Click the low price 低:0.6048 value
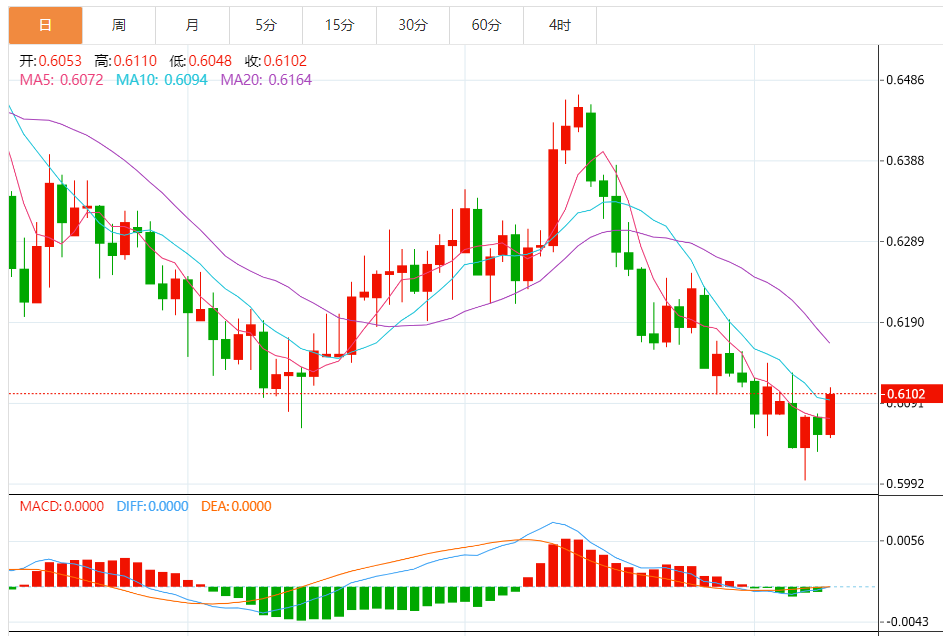The image size is (943, 636). pyautogui.click(x=200, y=61)
